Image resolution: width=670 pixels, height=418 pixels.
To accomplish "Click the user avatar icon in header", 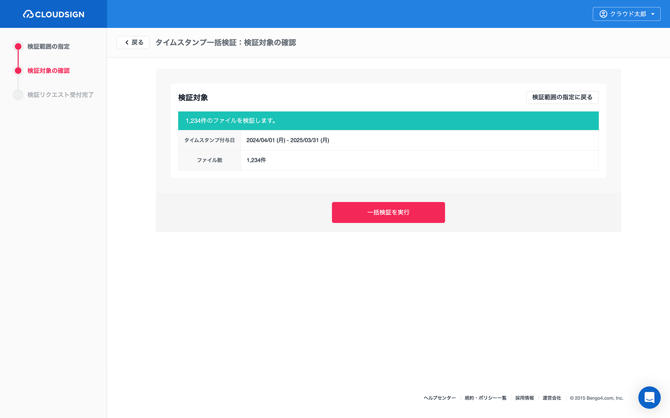I will (603, 14).
